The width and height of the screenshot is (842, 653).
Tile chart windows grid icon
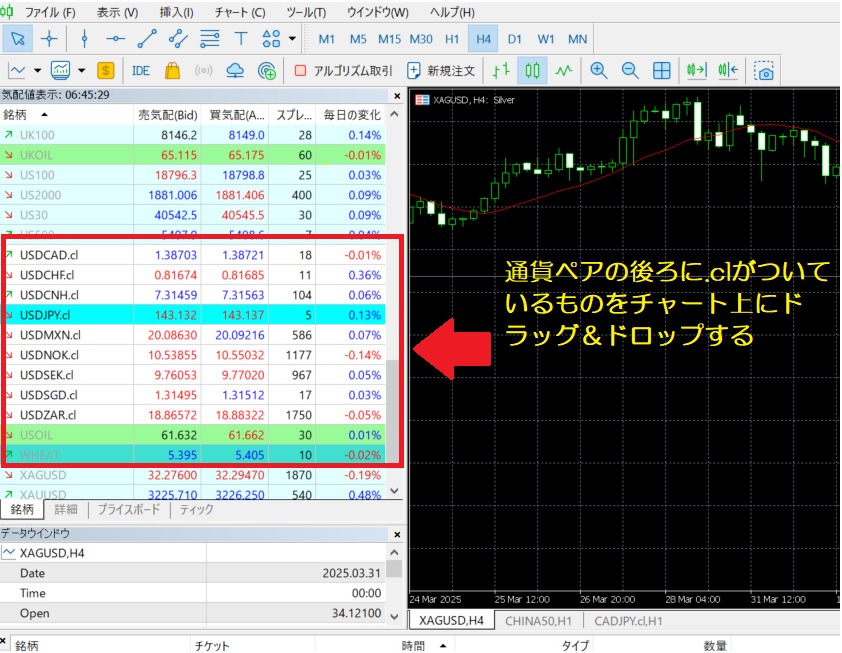click(x=662, y=70)
